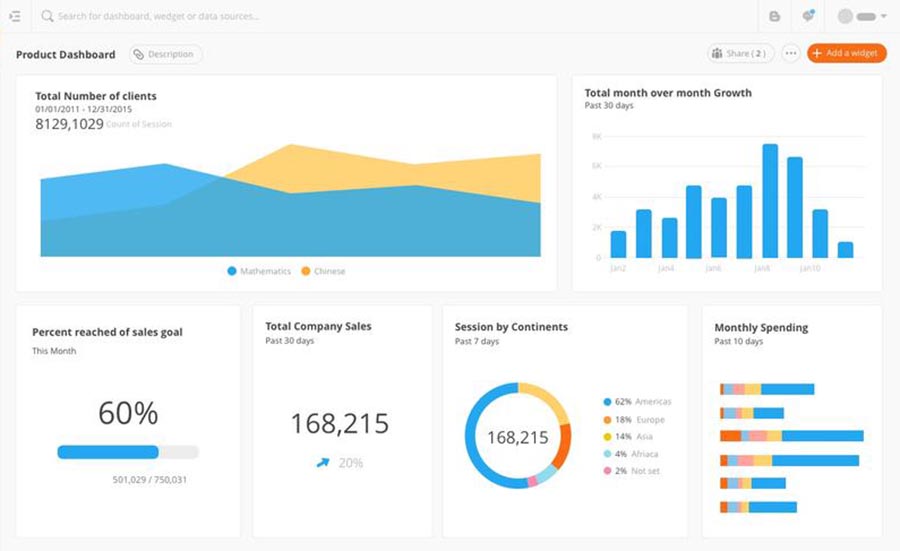Open the Description button
This screenshot has height=551, width=900.
point(166,54)
